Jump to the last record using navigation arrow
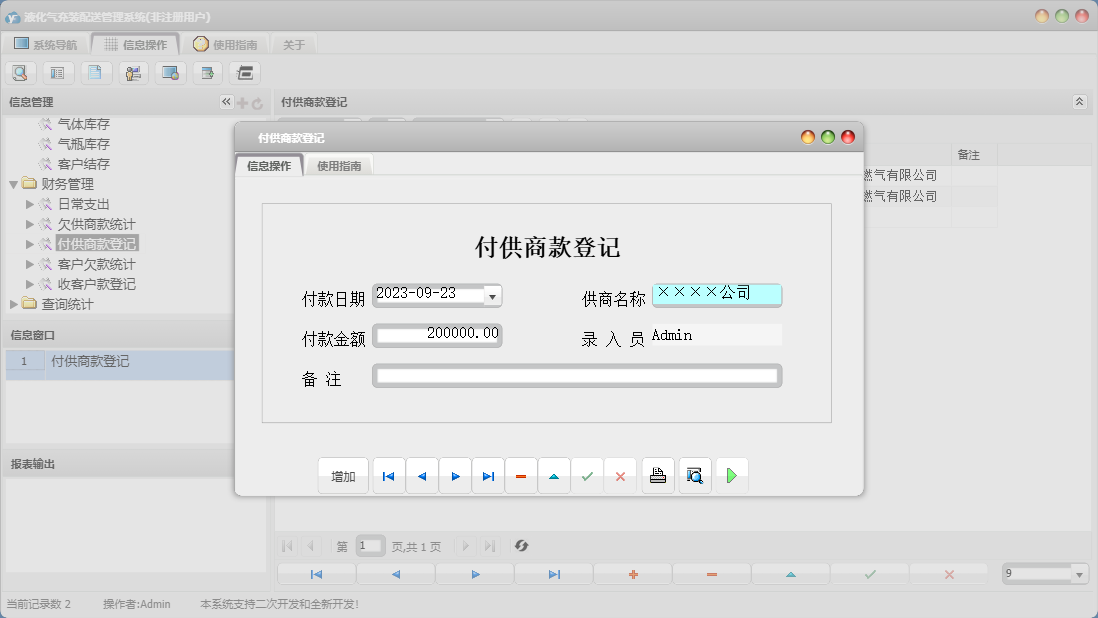Viewport: 1098px width, 618px height. click(488, 475)
